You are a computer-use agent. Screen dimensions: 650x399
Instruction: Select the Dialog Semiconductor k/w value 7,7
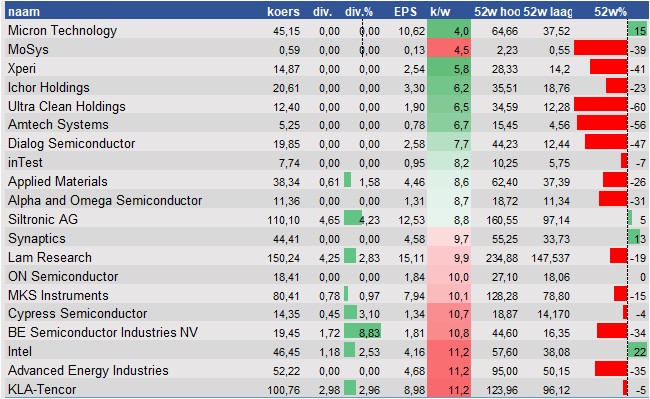click(x=461, y=144)
